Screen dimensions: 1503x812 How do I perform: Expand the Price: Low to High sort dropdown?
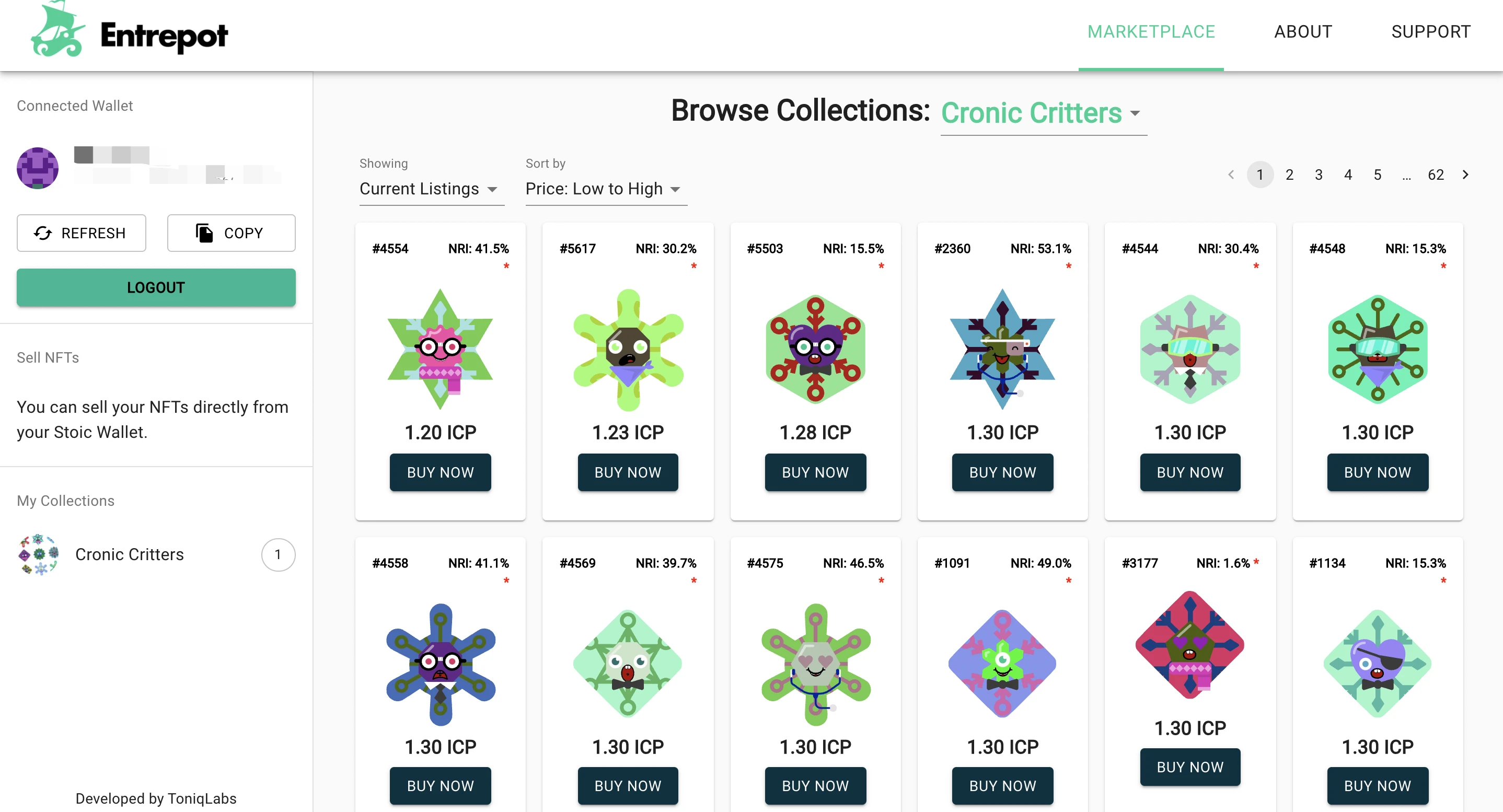pyautogui.click(x=602, y=189)
